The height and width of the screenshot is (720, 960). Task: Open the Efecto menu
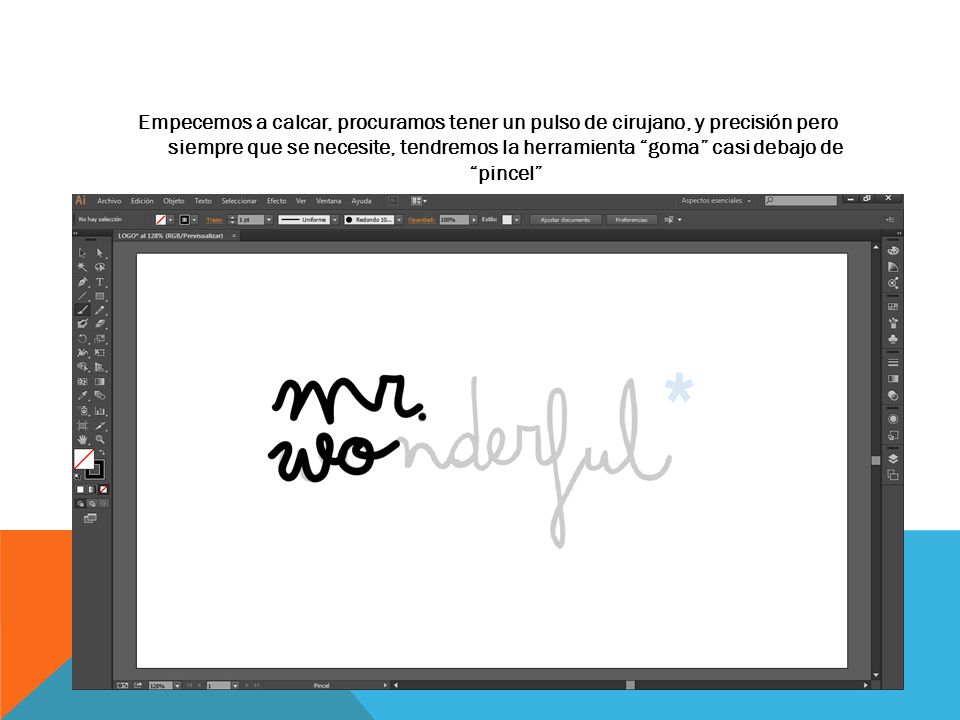click(276, 201)
